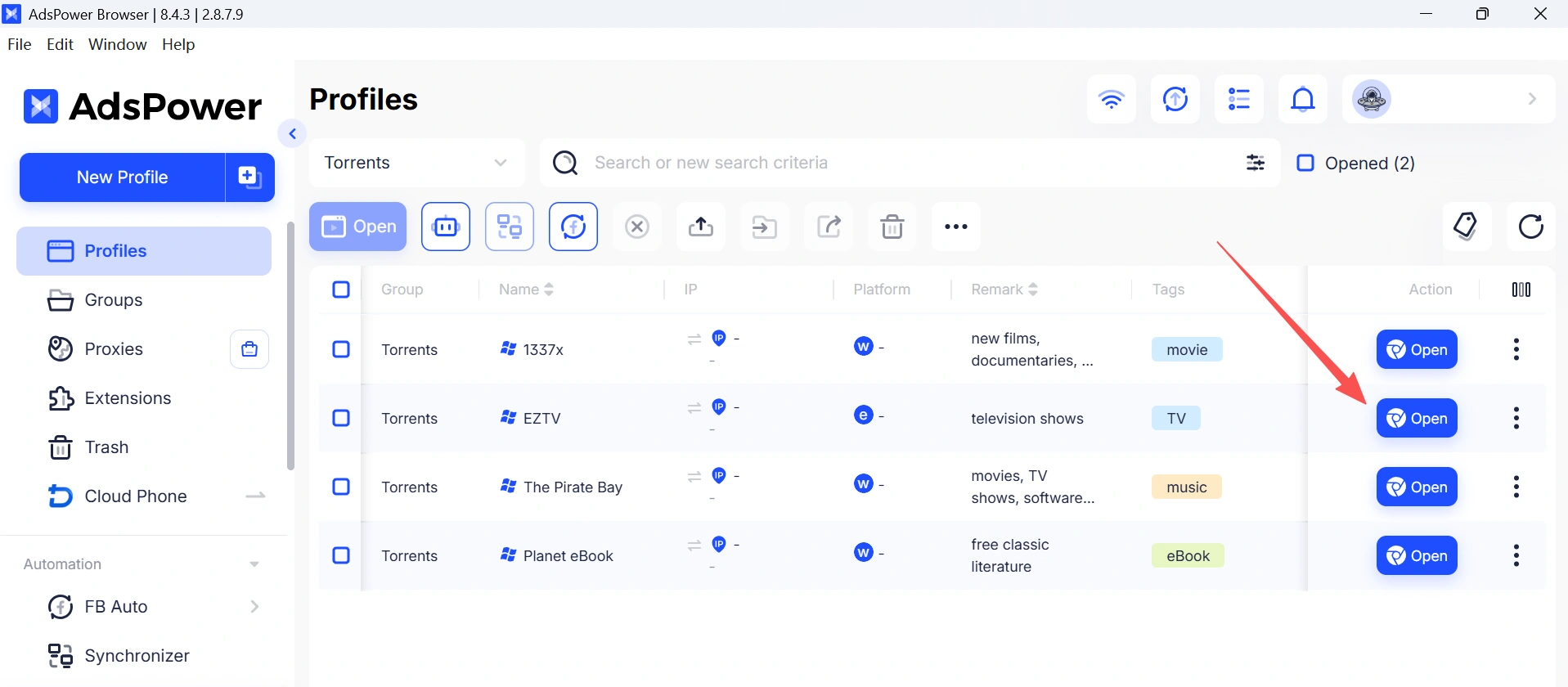1568x687 pixels.
Task: Click the share profile toolbar icon
Action: [829, 227]
